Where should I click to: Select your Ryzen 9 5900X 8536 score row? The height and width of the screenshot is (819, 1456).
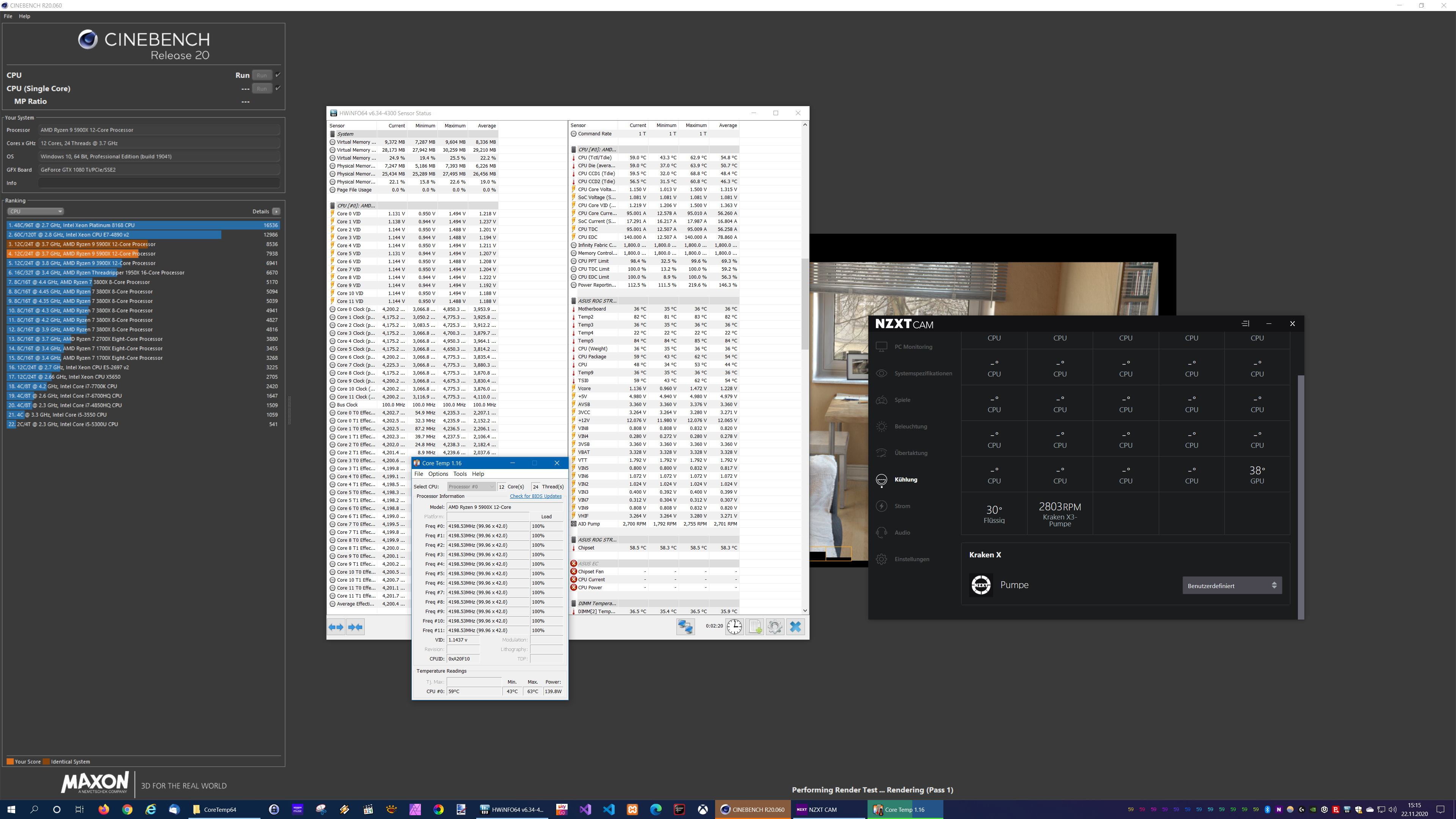[143, 244]
